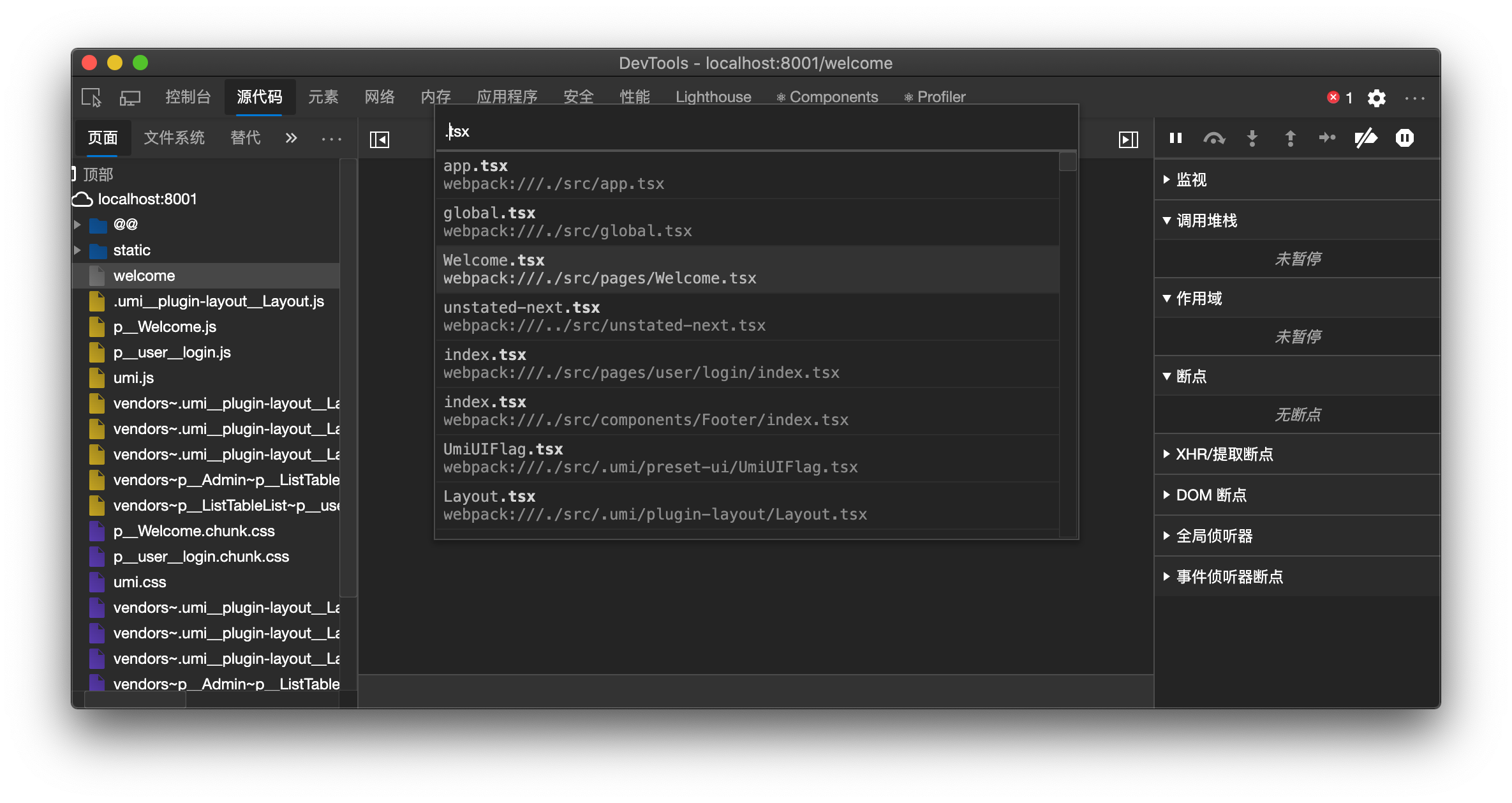Click the step over function icon

[x=1213, y=138]
